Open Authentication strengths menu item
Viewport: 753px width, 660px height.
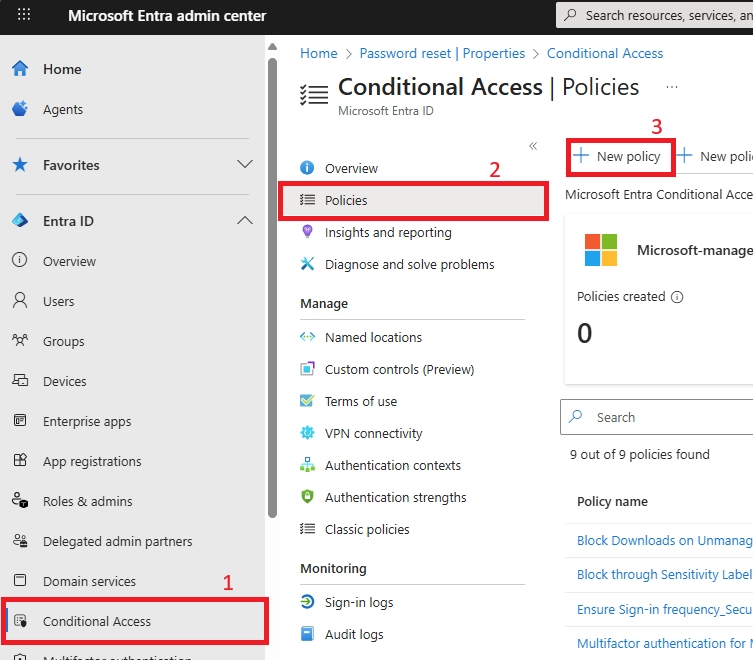(x=395, y=498)
